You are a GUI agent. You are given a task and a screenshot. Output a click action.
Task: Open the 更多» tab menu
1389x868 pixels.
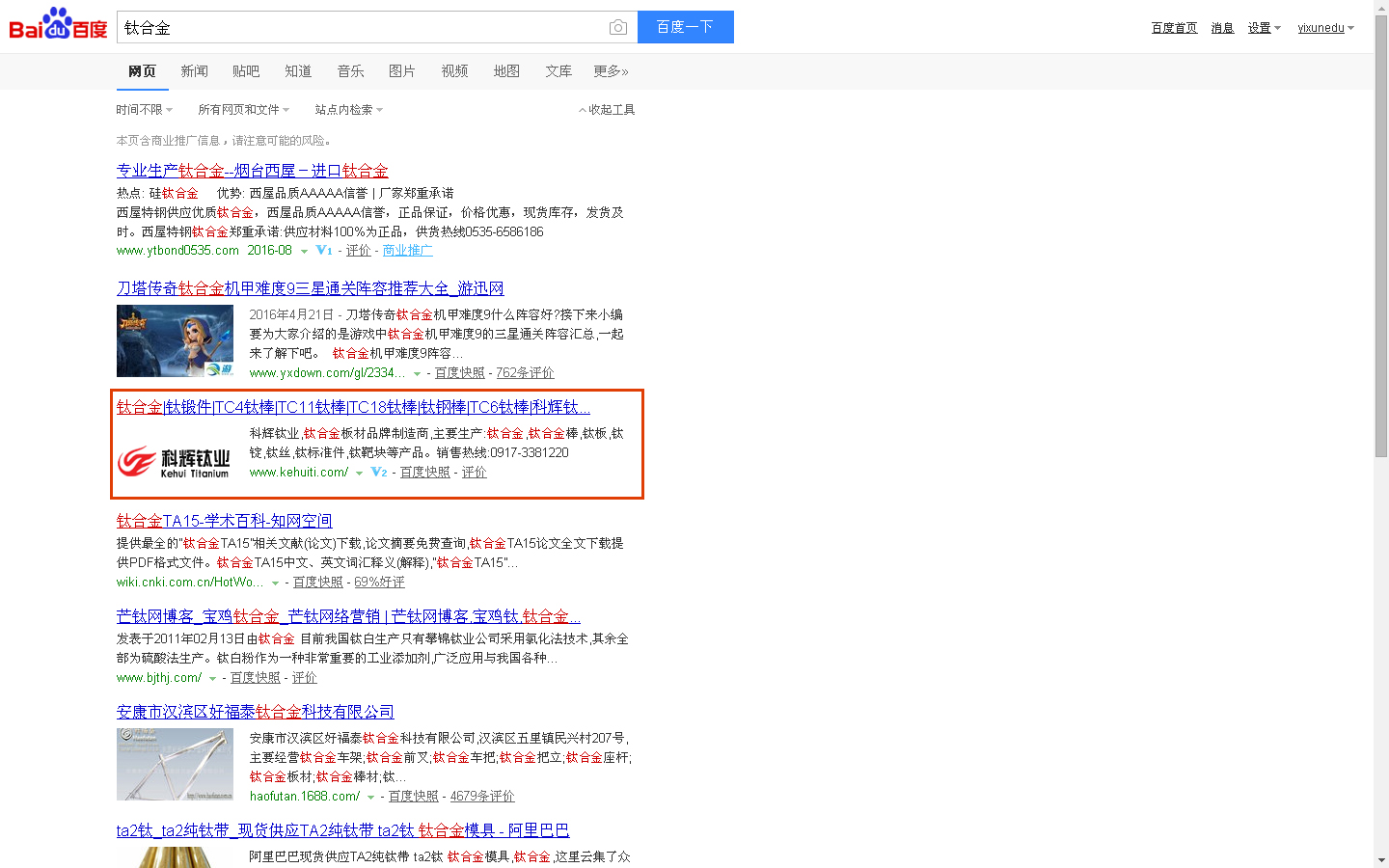coord(611,71)
